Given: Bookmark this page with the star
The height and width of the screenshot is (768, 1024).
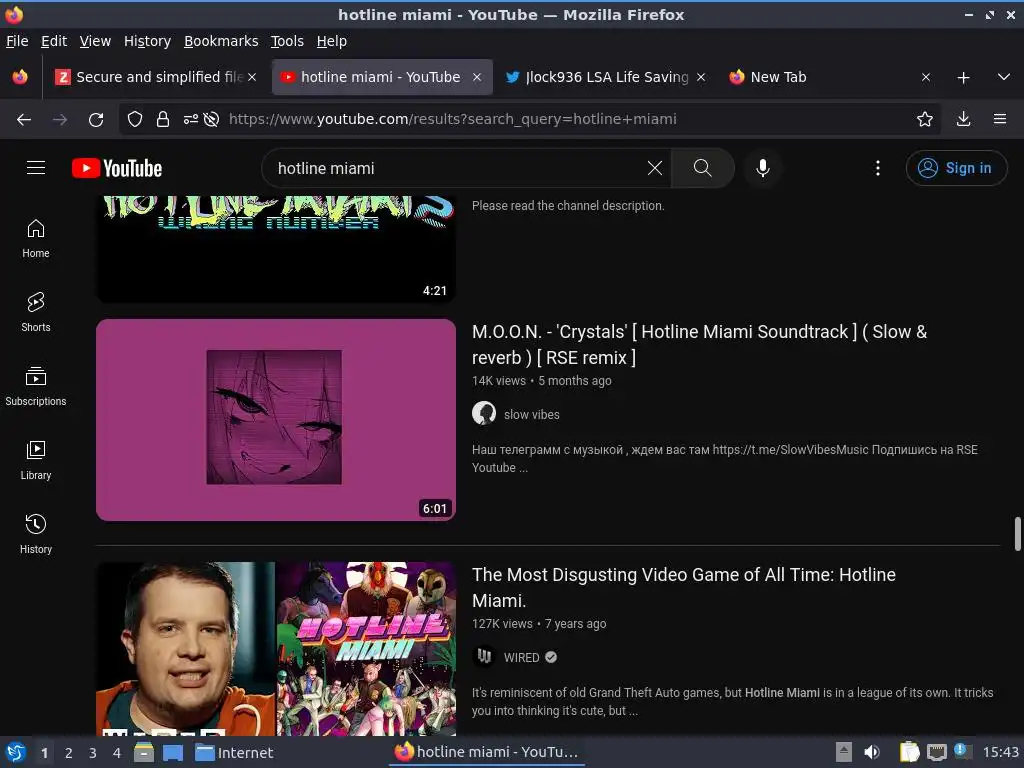Looking at the screenshot, I should pyautogui.click(x=925, y=119).
